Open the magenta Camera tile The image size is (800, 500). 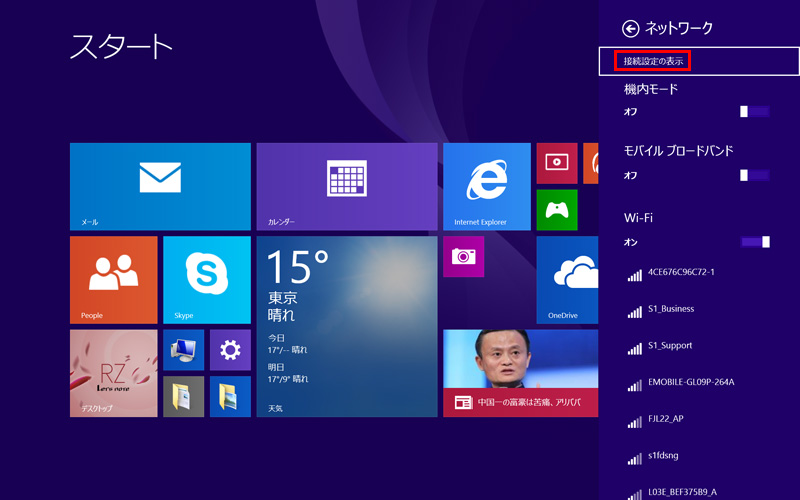[464, 257]
